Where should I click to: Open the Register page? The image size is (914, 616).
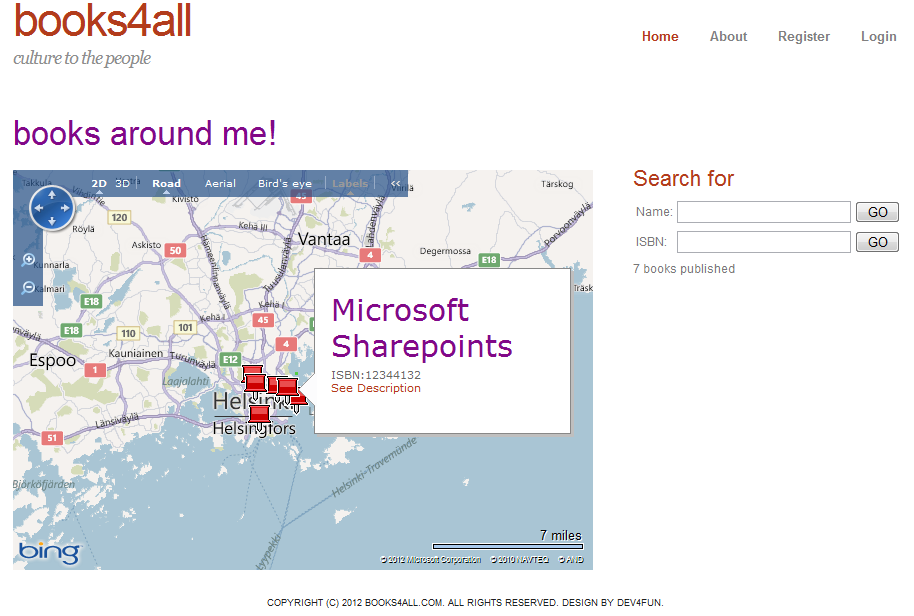[804, 37]
